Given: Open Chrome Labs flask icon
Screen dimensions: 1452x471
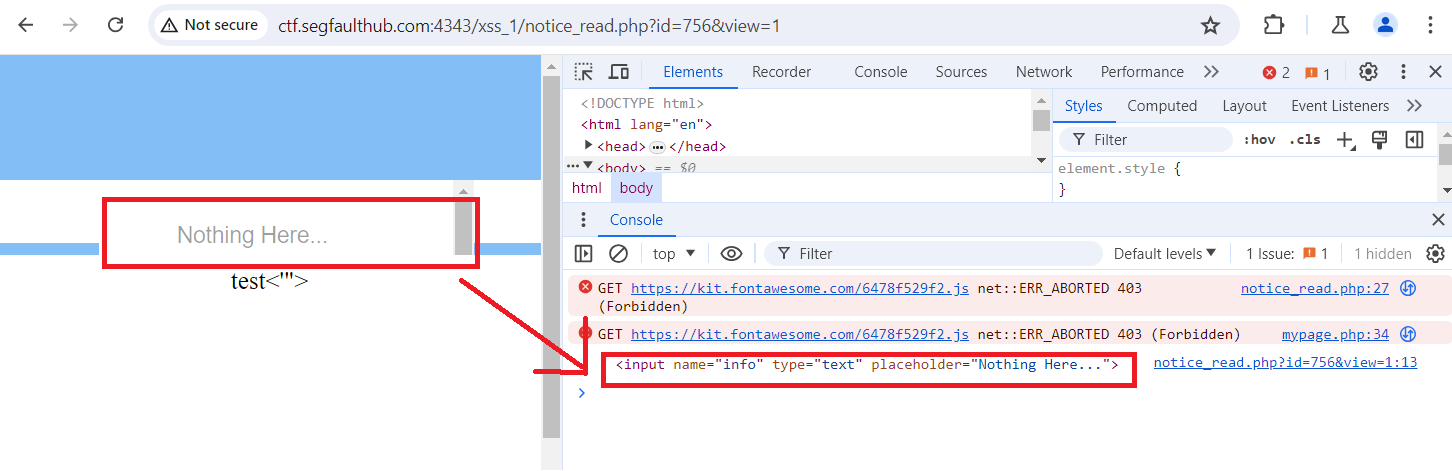Looking at the screenshot, I should coord(1339,25).
